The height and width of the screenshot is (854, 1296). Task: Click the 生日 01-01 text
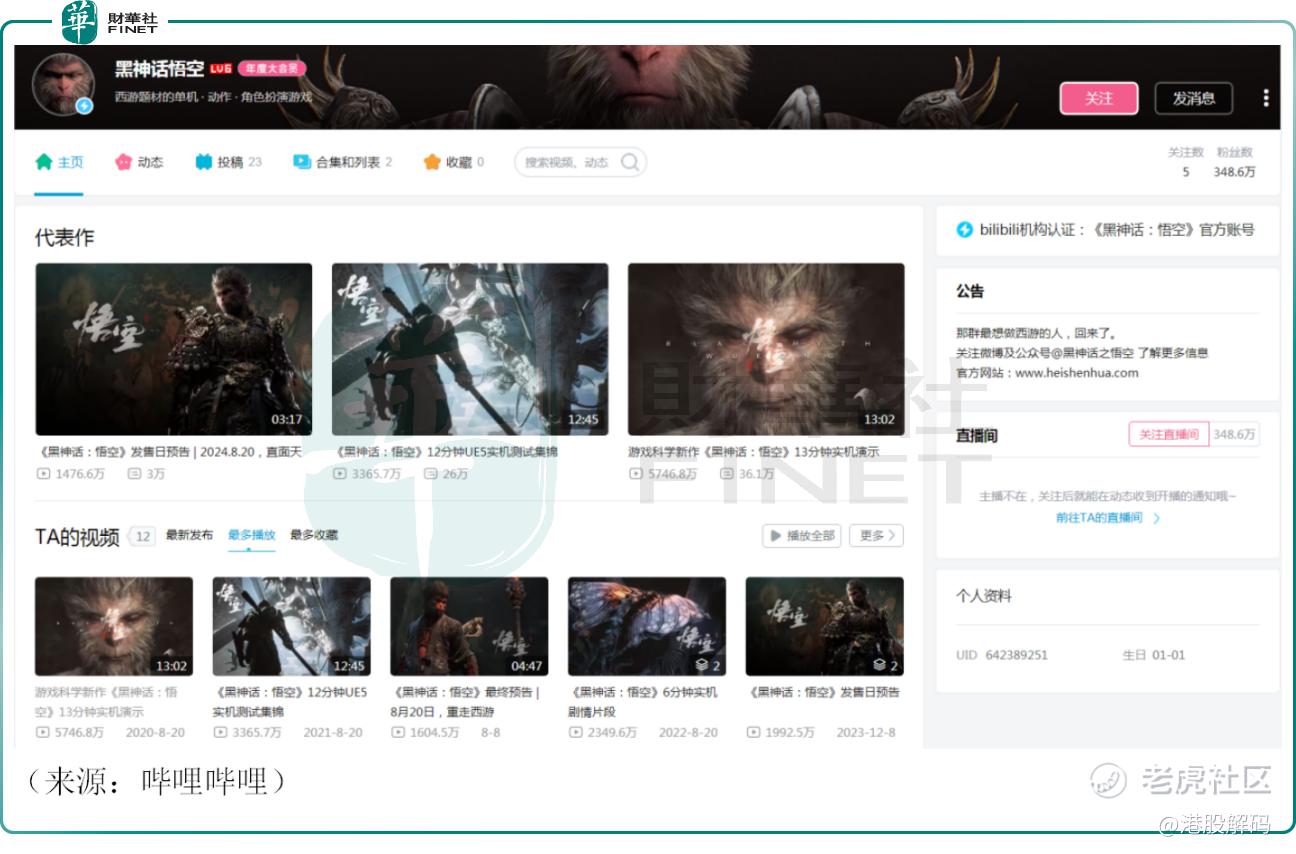tap(1153, 655)
